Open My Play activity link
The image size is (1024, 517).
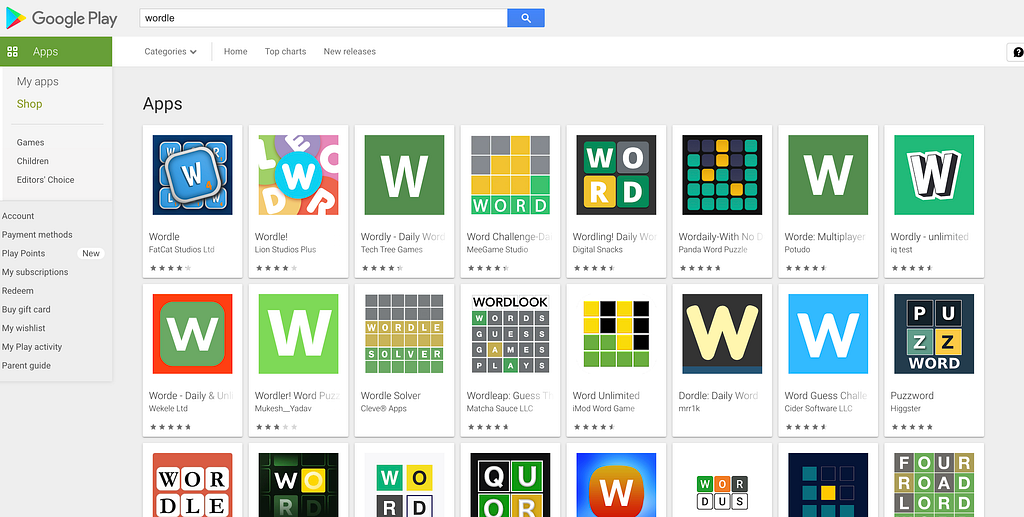[32, 347]
